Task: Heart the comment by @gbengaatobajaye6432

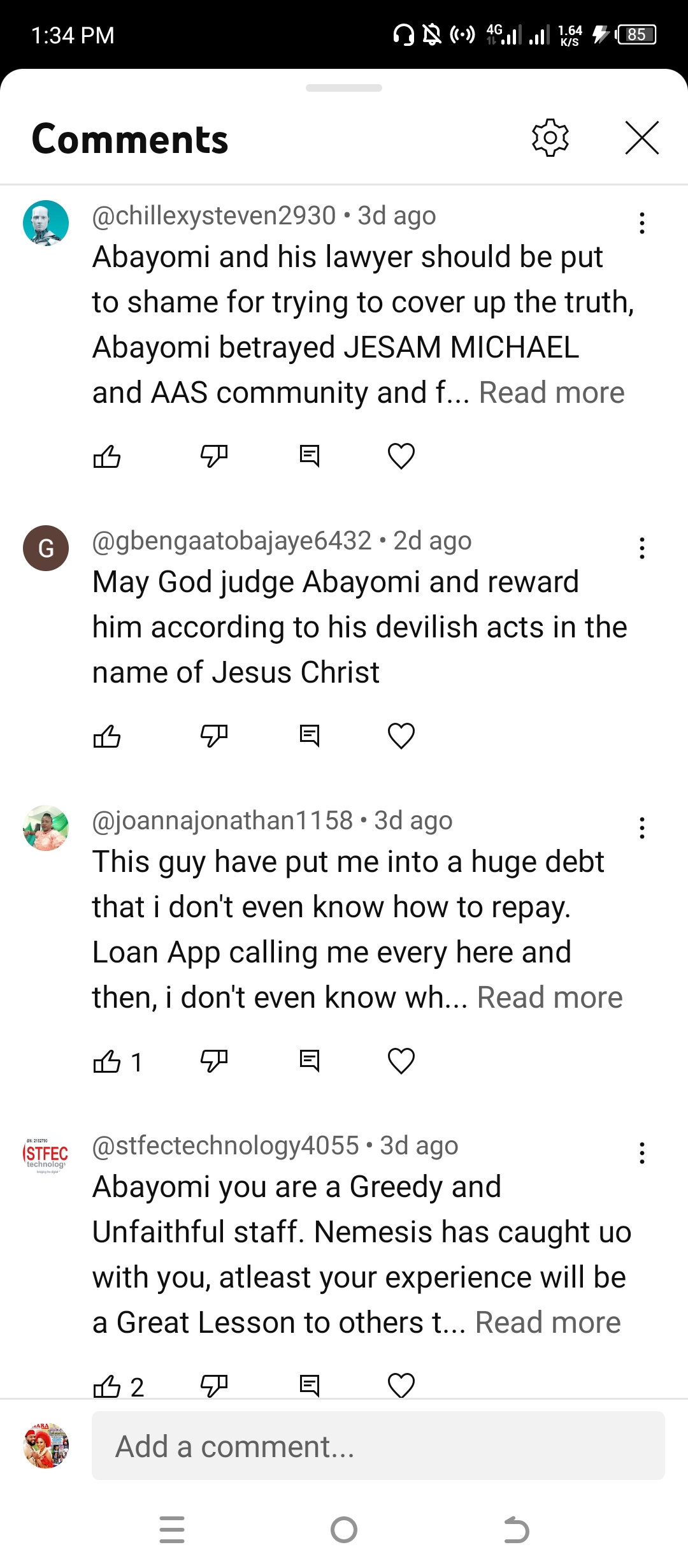Action: pyautogui.click(x=401, y=736)
